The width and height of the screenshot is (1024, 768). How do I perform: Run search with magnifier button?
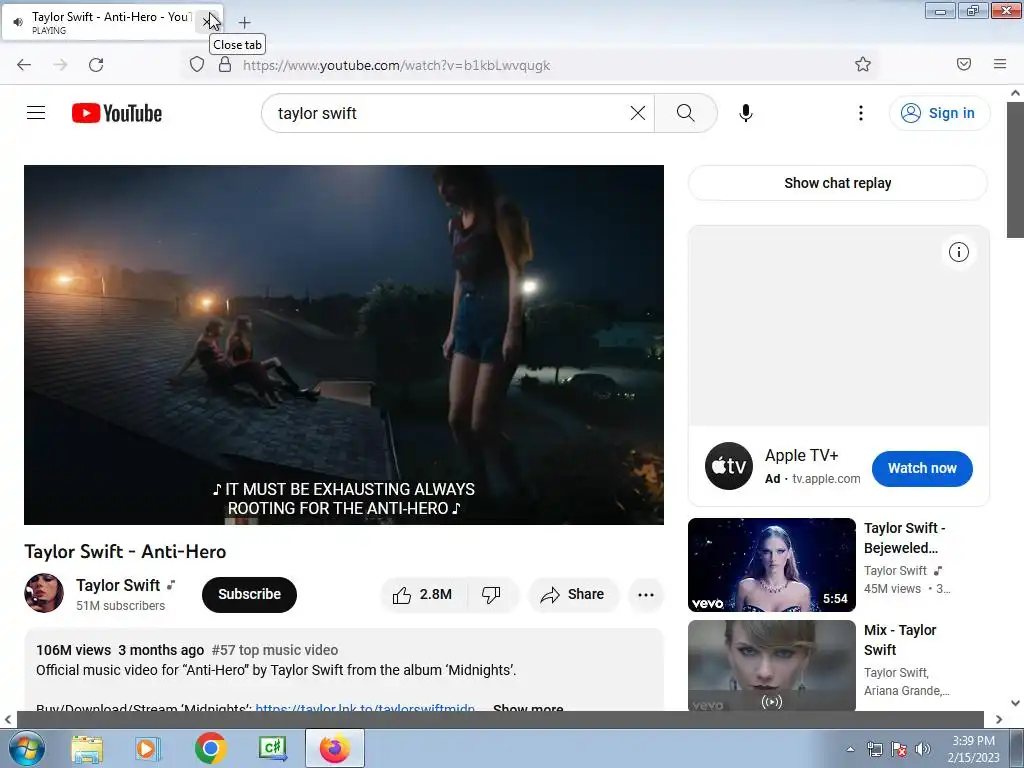[685, 113]
